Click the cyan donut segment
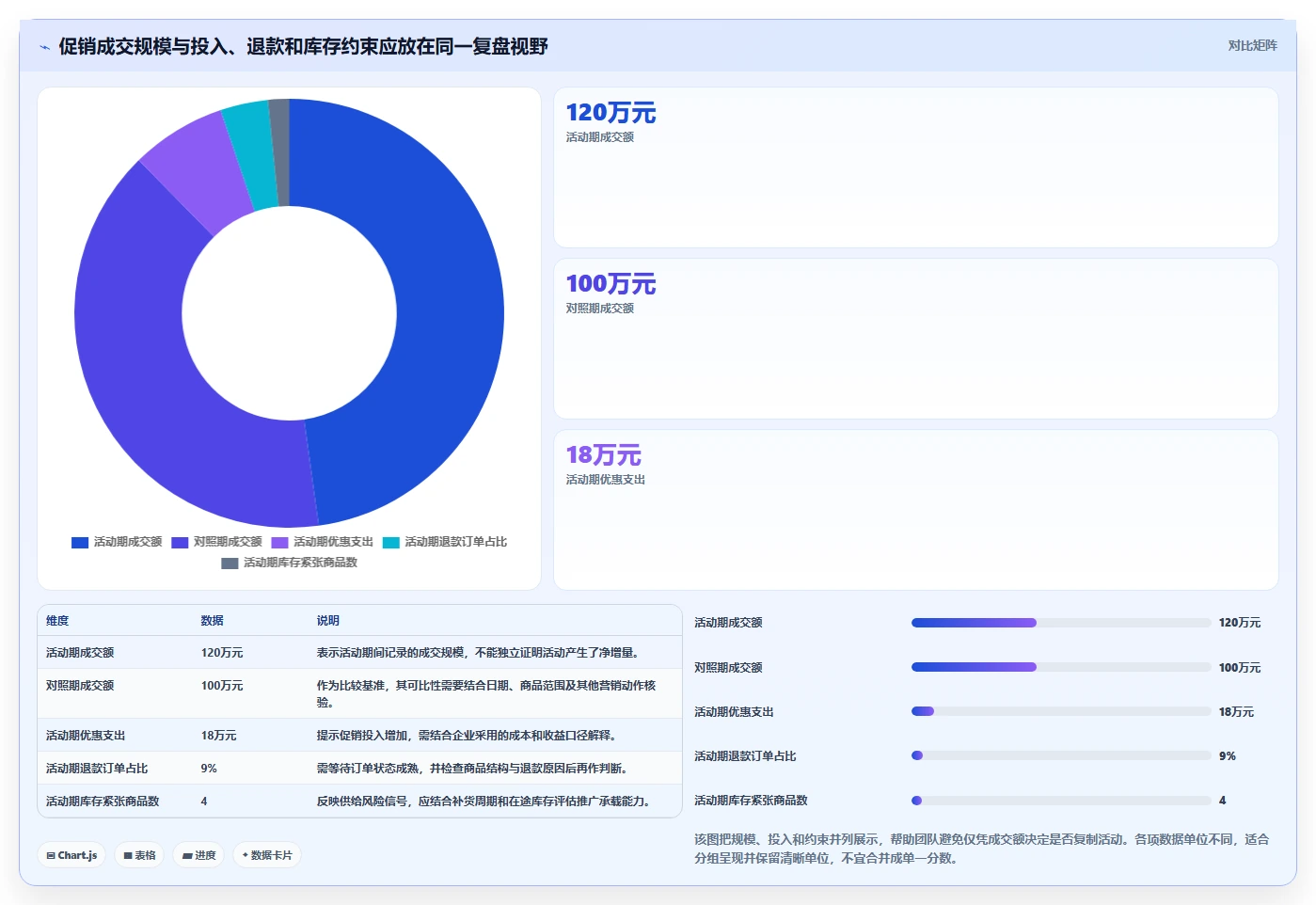 pyautogui.click(x=252, y=155)
